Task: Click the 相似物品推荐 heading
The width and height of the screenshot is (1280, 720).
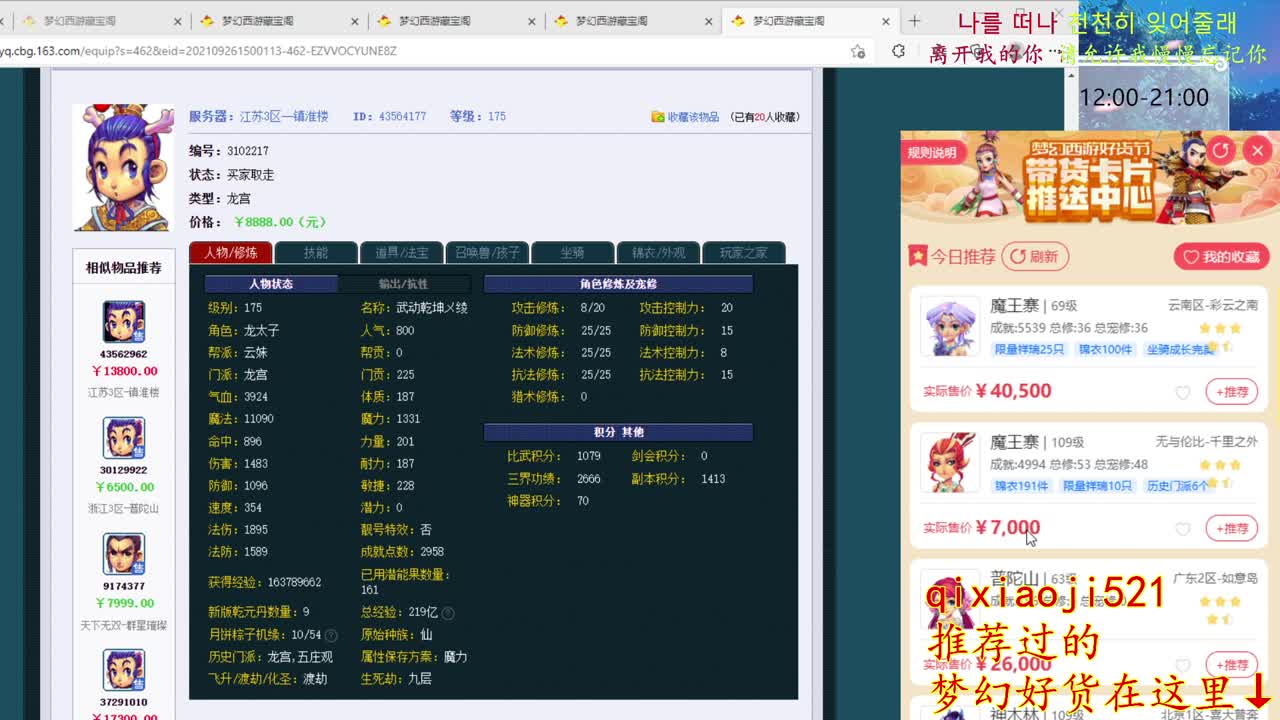Action: pos(123,268)
